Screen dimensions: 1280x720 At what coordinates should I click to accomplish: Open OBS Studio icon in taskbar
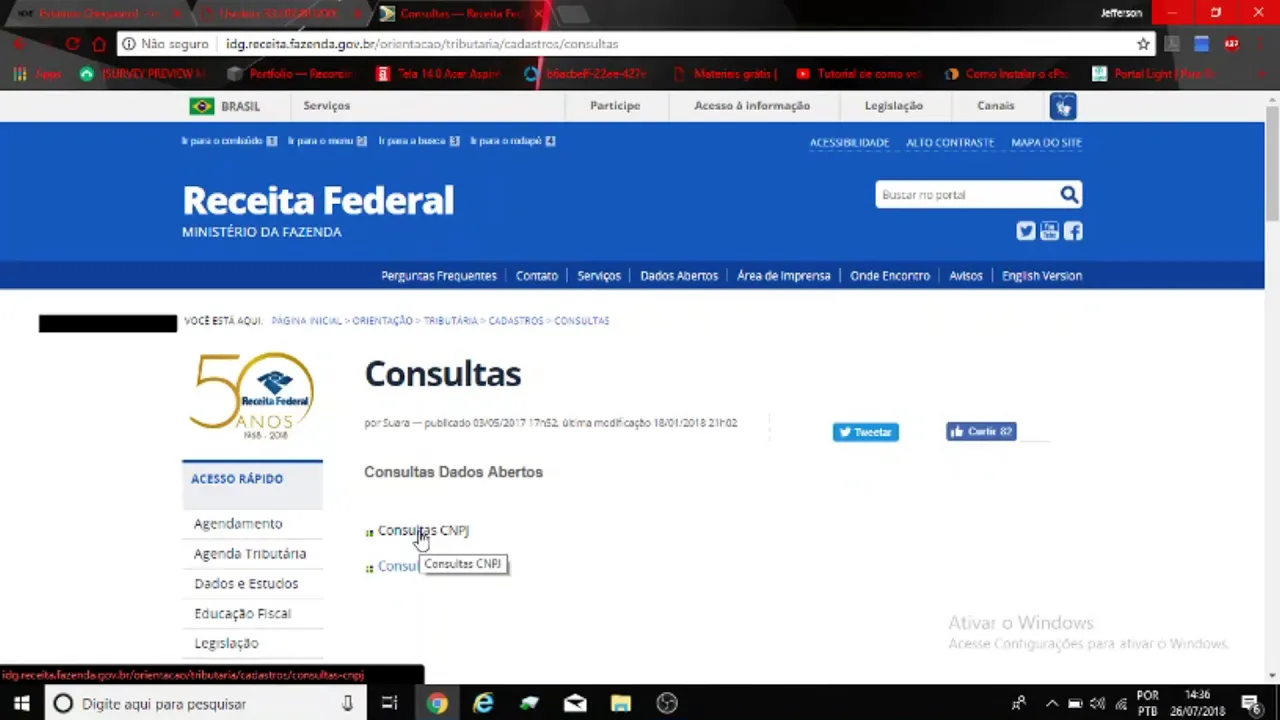pyautogui.click(x=667, y=704)
